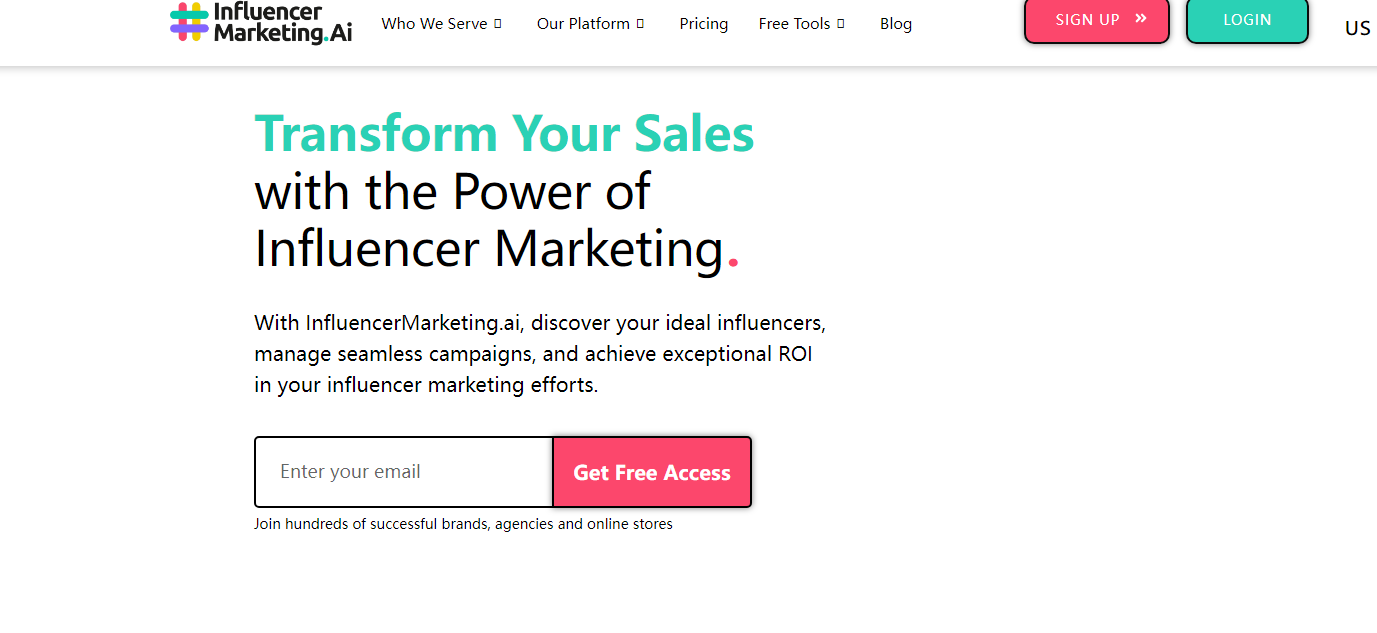Expand the arrow next to Free Tools
The width and height of the screenshot is (1377, 633).
[841, 23]
